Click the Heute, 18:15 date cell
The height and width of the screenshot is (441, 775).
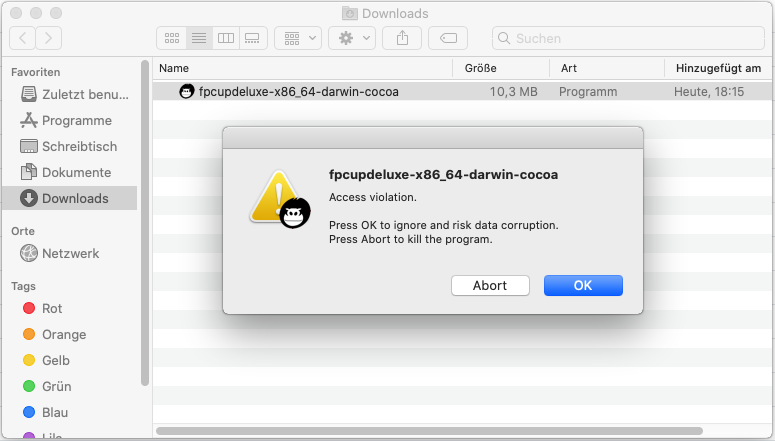[x=709, y=92]
